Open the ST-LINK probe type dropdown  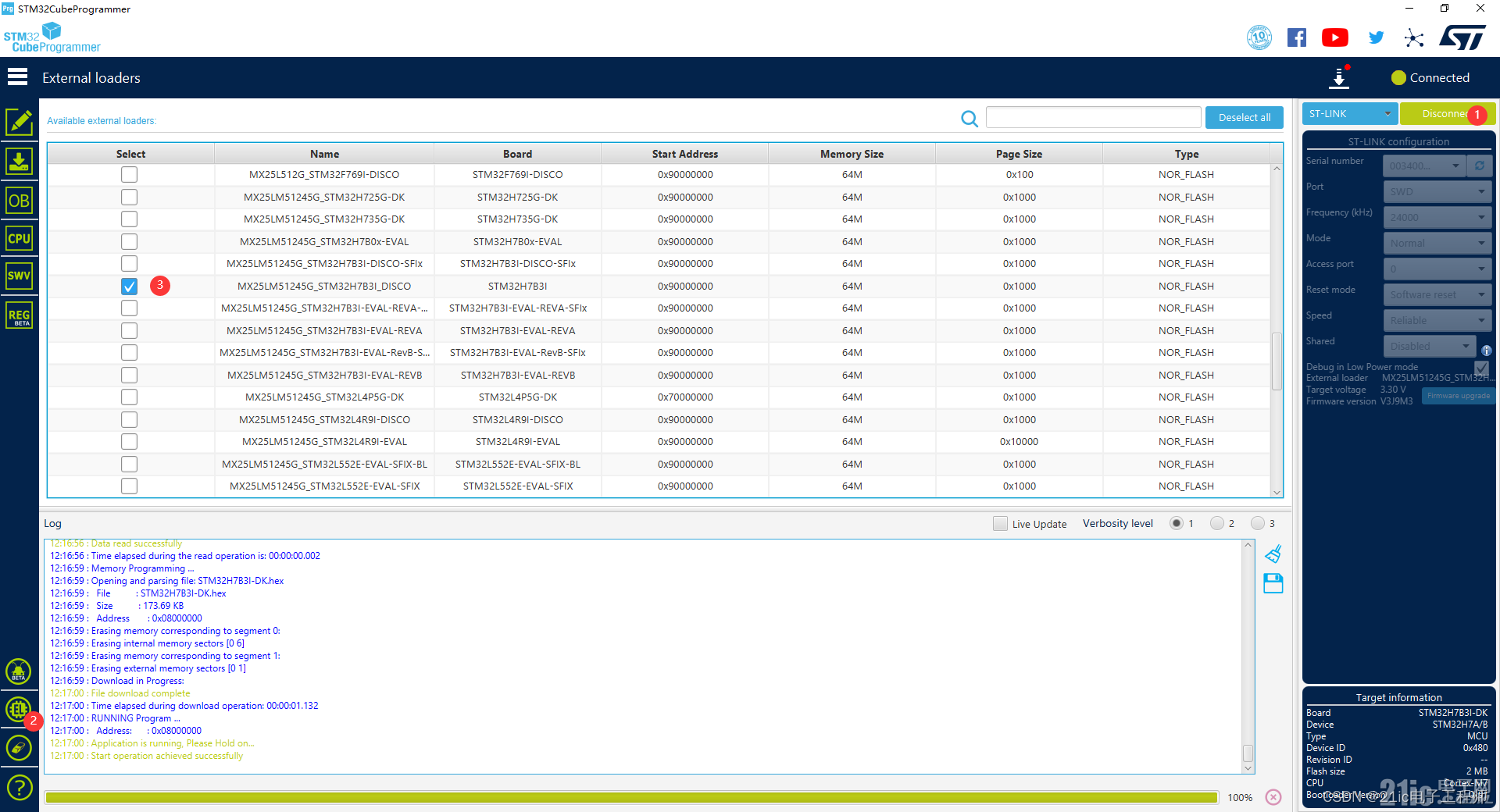tap(1350, 114)
